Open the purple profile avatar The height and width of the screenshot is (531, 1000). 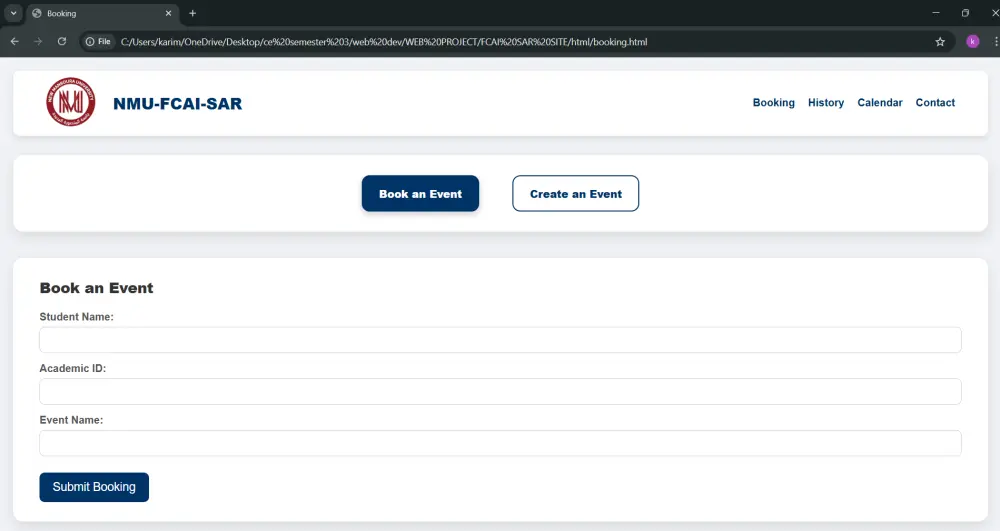973,41
